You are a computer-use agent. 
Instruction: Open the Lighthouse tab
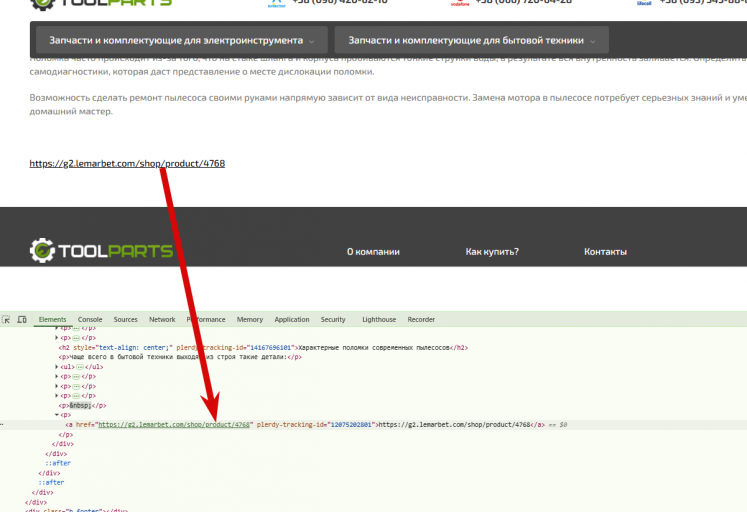(379, 320)
